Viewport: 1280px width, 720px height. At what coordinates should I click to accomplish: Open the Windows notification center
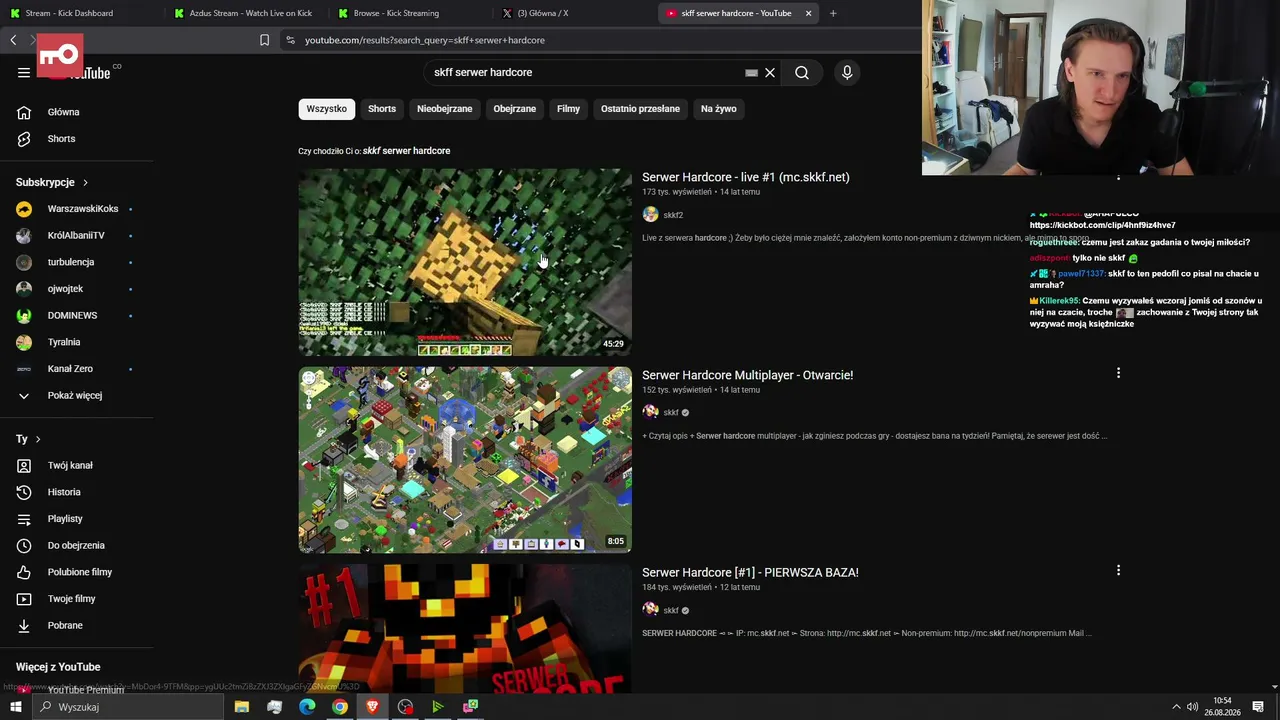(x=1258, y=707)
